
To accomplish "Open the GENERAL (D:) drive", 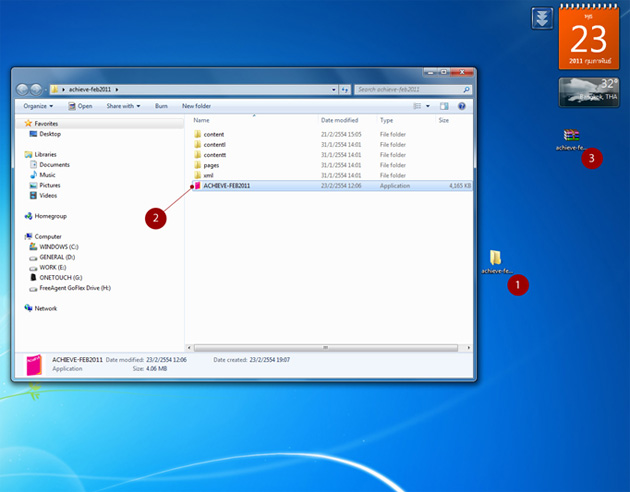I will coord(57,257).
